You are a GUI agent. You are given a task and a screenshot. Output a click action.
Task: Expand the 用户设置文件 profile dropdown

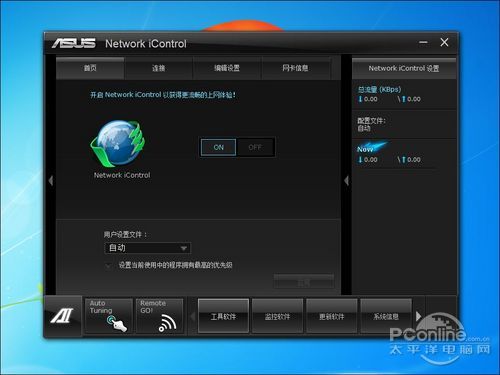[x=147, y=248]
